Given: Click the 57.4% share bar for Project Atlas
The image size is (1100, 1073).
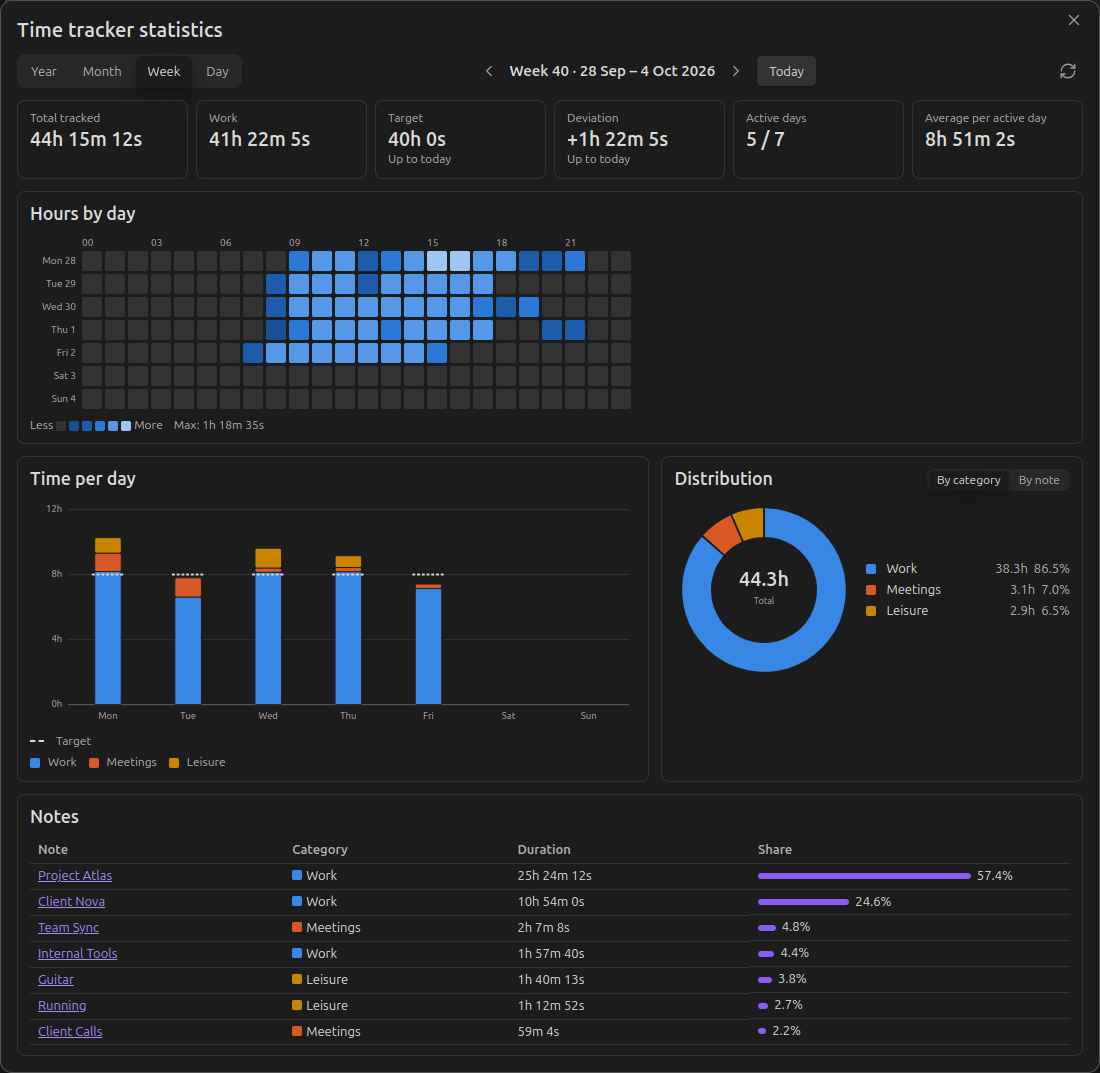Looking at the screenshot, I should (864, 876).
